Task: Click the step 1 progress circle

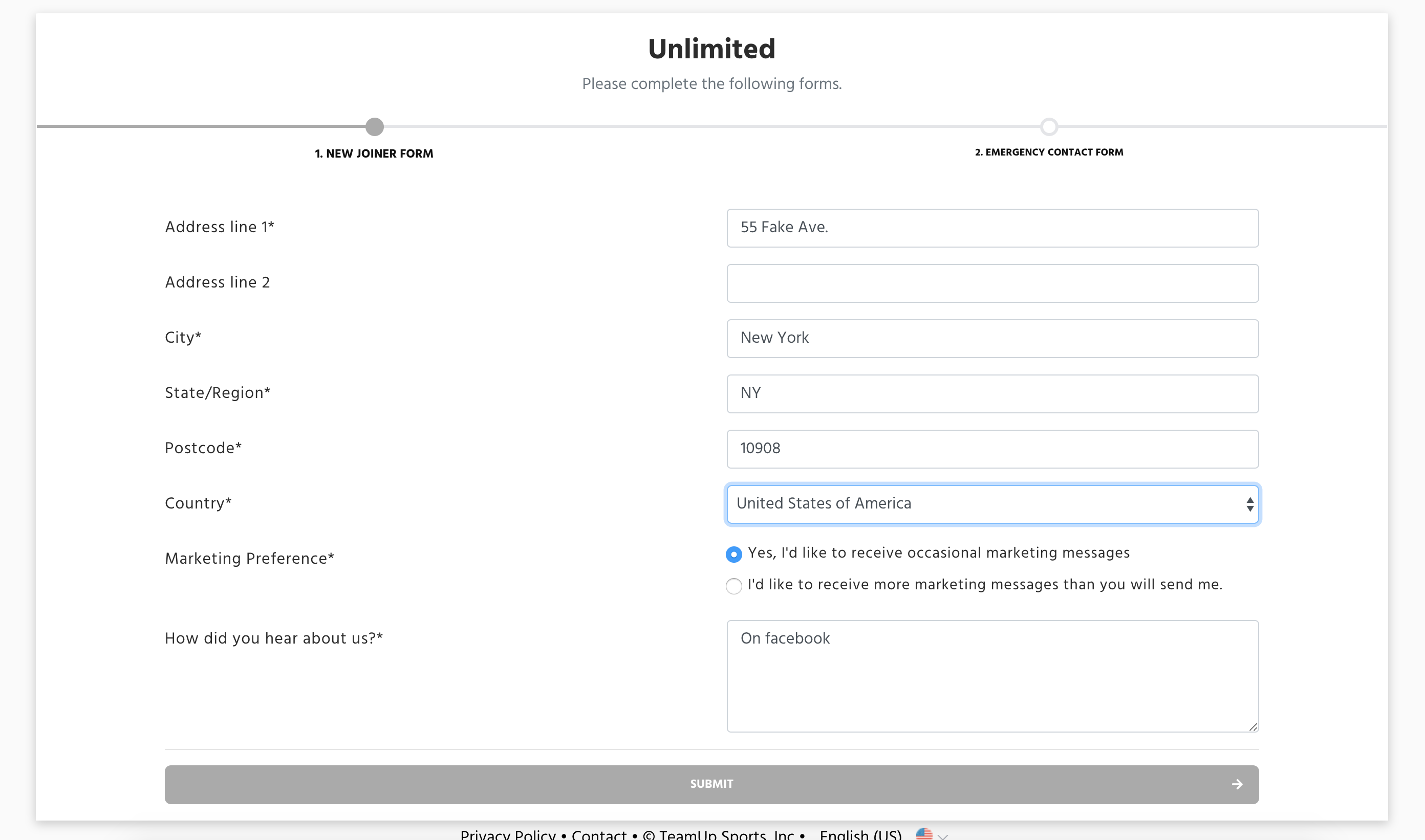Action: pyautogui.click(x=374, y=127)
